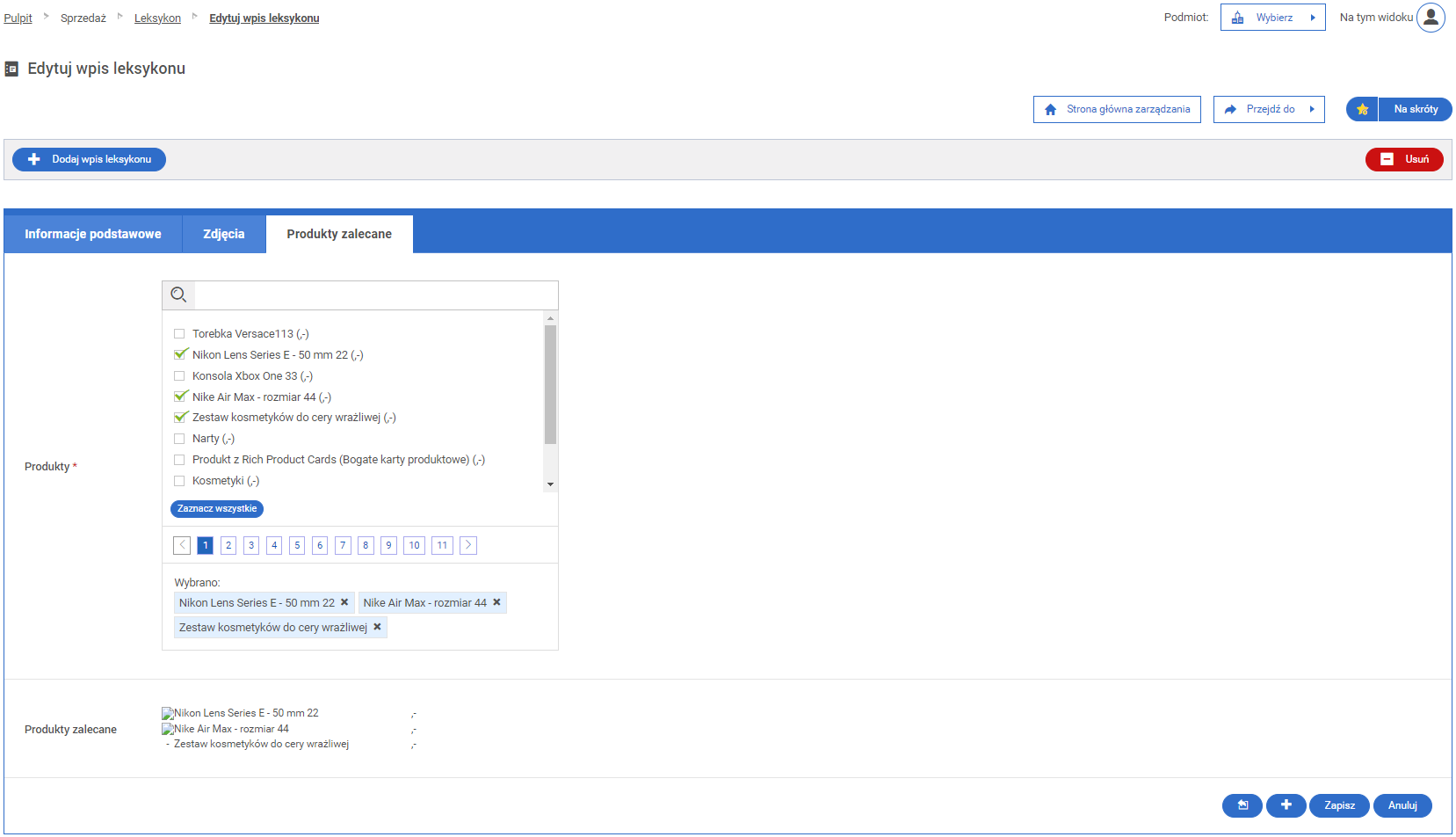
Task: Check the Torebka Versace113 checkbox
Action: (x=179, y=334)
